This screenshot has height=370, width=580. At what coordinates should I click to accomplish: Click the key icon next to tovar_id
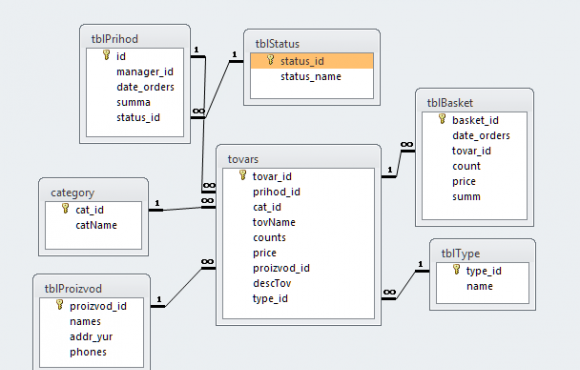click(x=243, y=175)
